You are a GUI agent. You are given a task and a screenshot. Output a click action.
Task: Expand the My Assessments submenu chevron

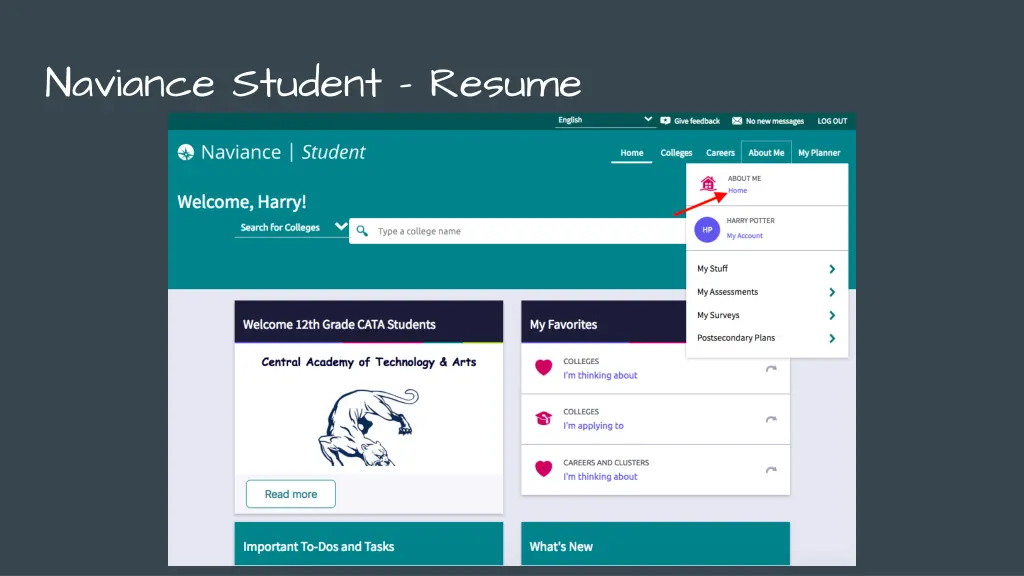click(832, 292)
